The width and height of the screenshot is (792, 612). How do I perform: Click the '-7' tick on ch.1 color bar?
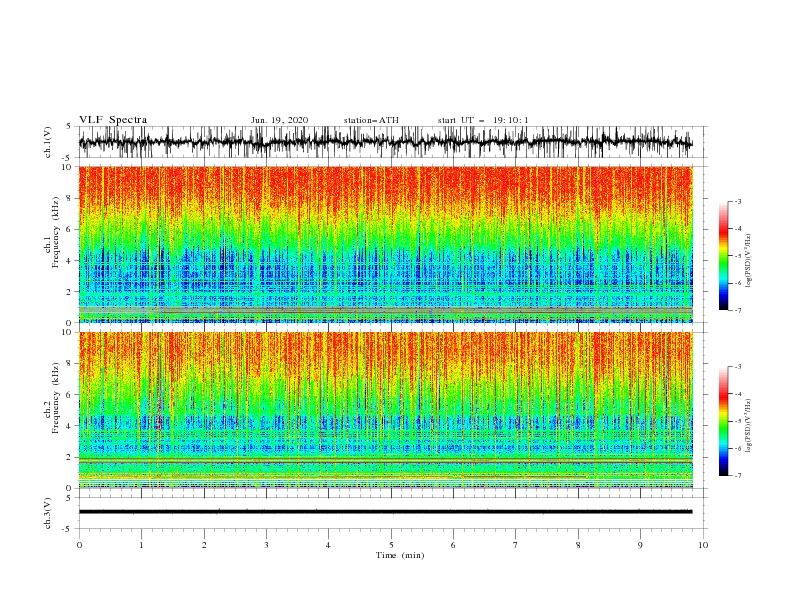tap(738, 310)
